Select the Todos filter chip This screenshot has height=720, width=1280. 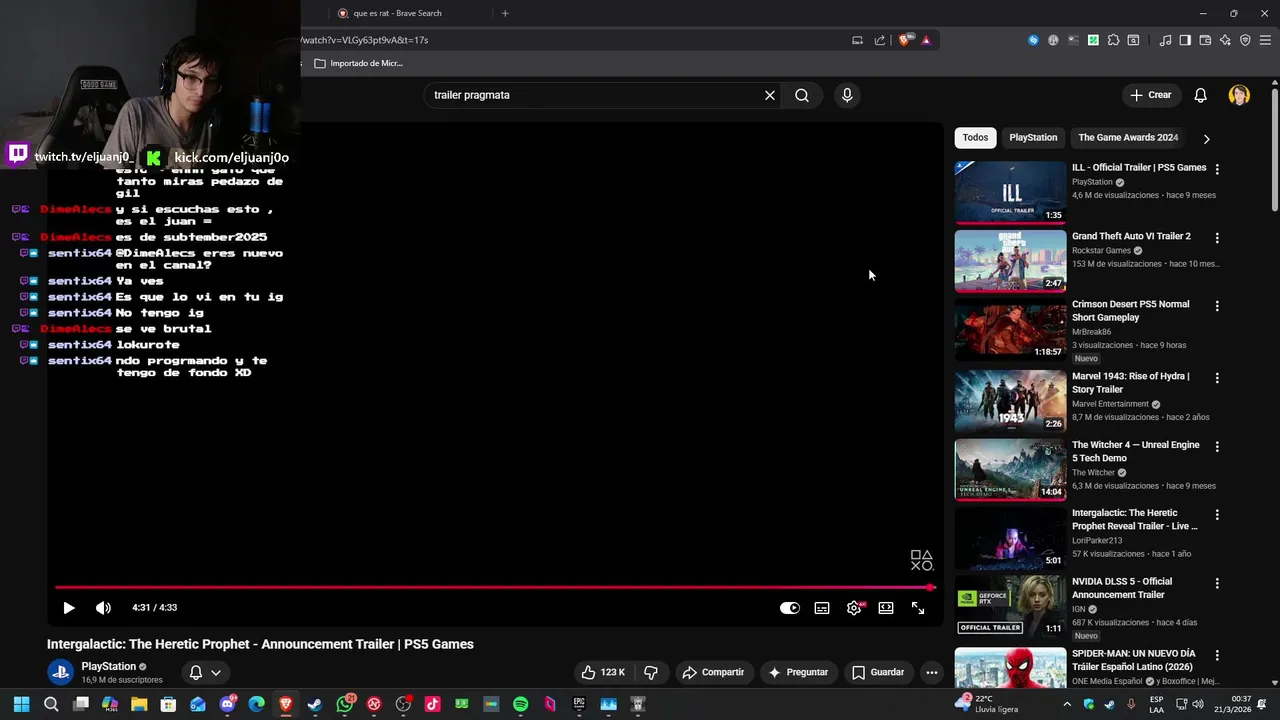coord(975,138)
